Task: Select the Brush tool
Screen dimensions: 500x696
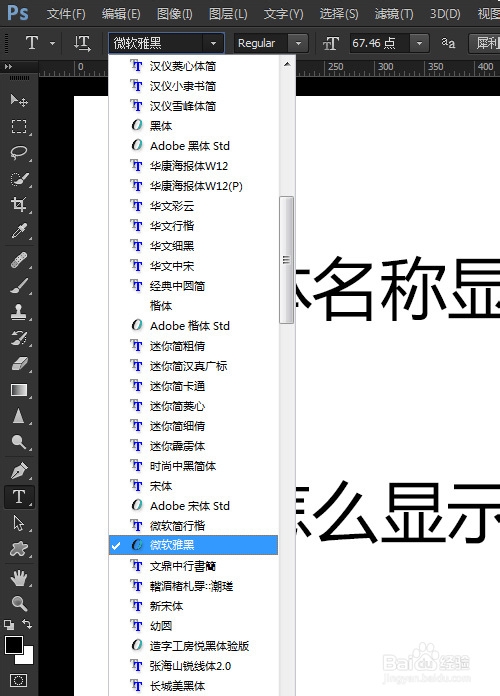Action: click(x=19, y=286)
